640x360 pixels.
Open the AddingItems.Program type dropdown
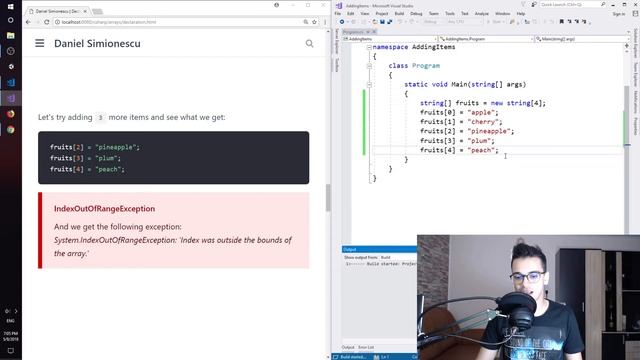point(487,39)
